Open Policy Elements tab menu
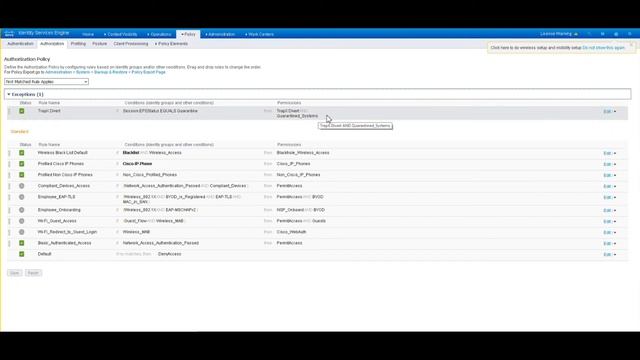This screenshot has width=640, height=360. click(171, 44)
